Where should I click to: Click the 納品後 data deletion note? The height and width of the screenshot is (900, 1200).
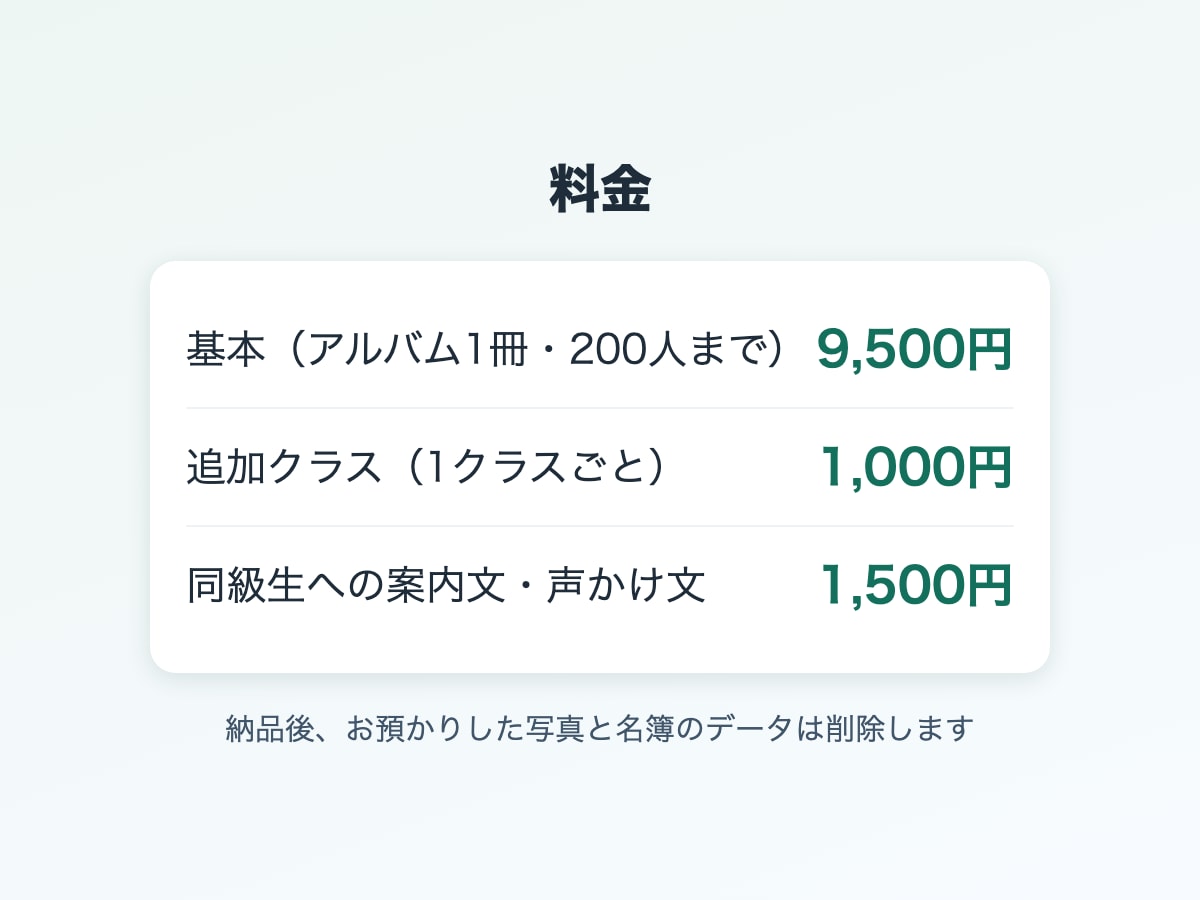point(600,728)
